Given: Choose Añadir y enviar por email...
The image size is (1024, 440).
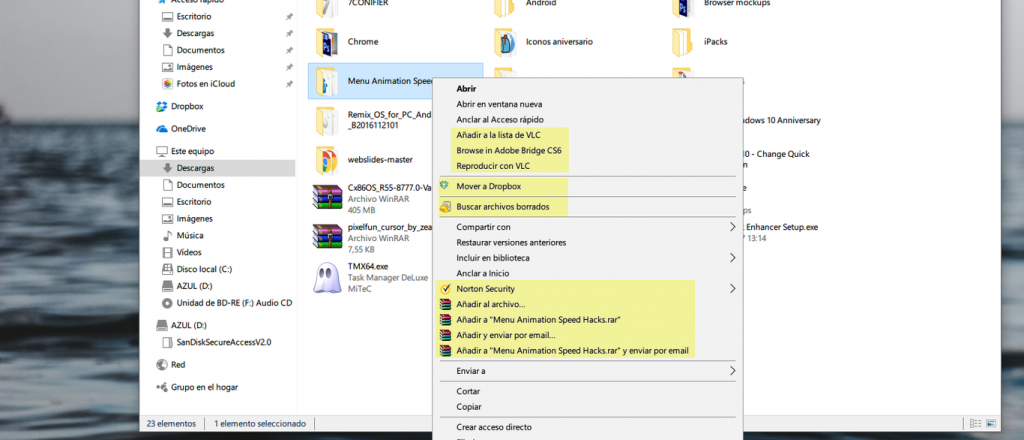Looking at the screenshot, I should click(x=505, y=336).
